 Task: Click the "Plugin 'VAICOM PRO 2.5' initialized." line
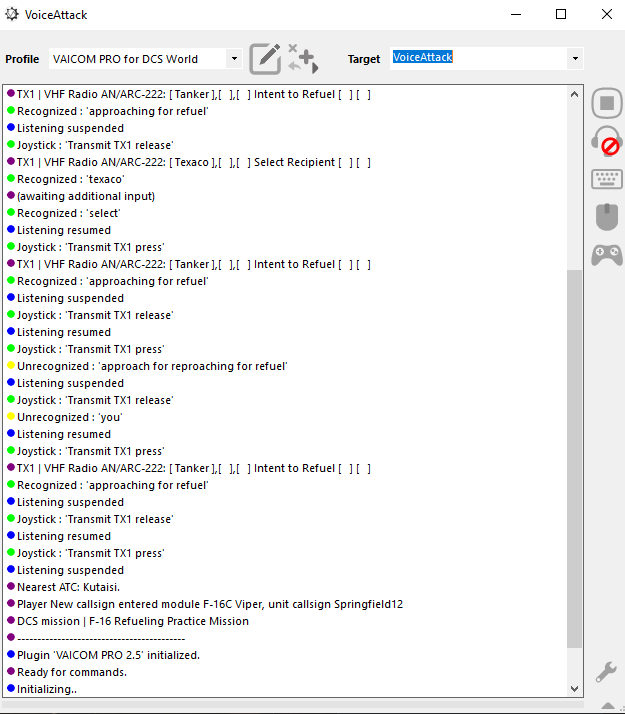pos(104,655)
